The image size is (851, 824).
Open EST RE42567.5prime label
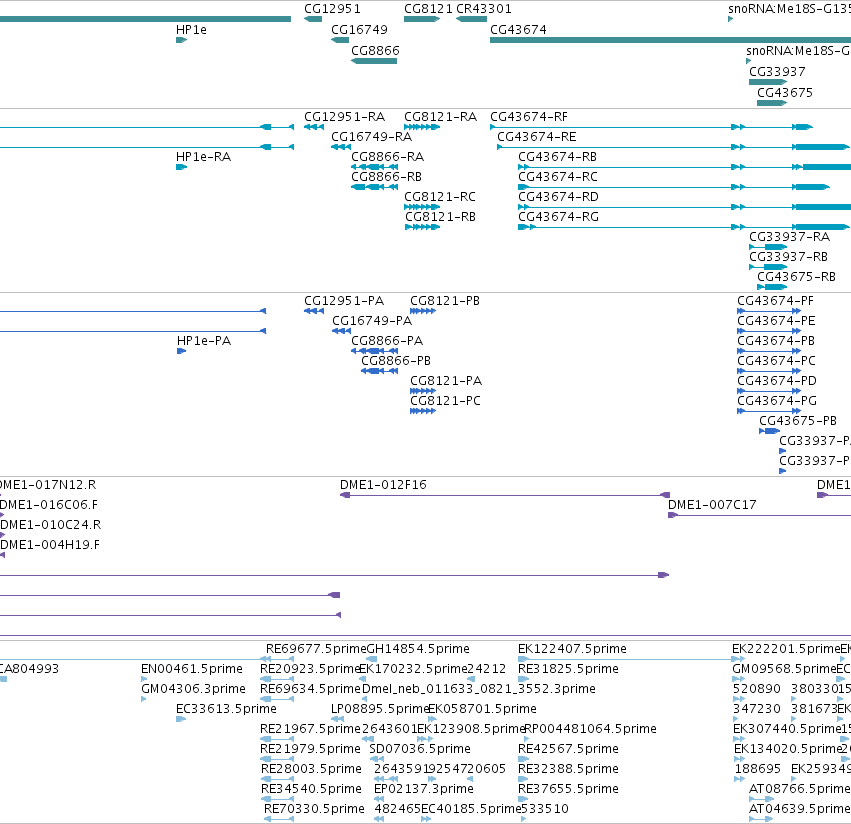pos(568,749)
